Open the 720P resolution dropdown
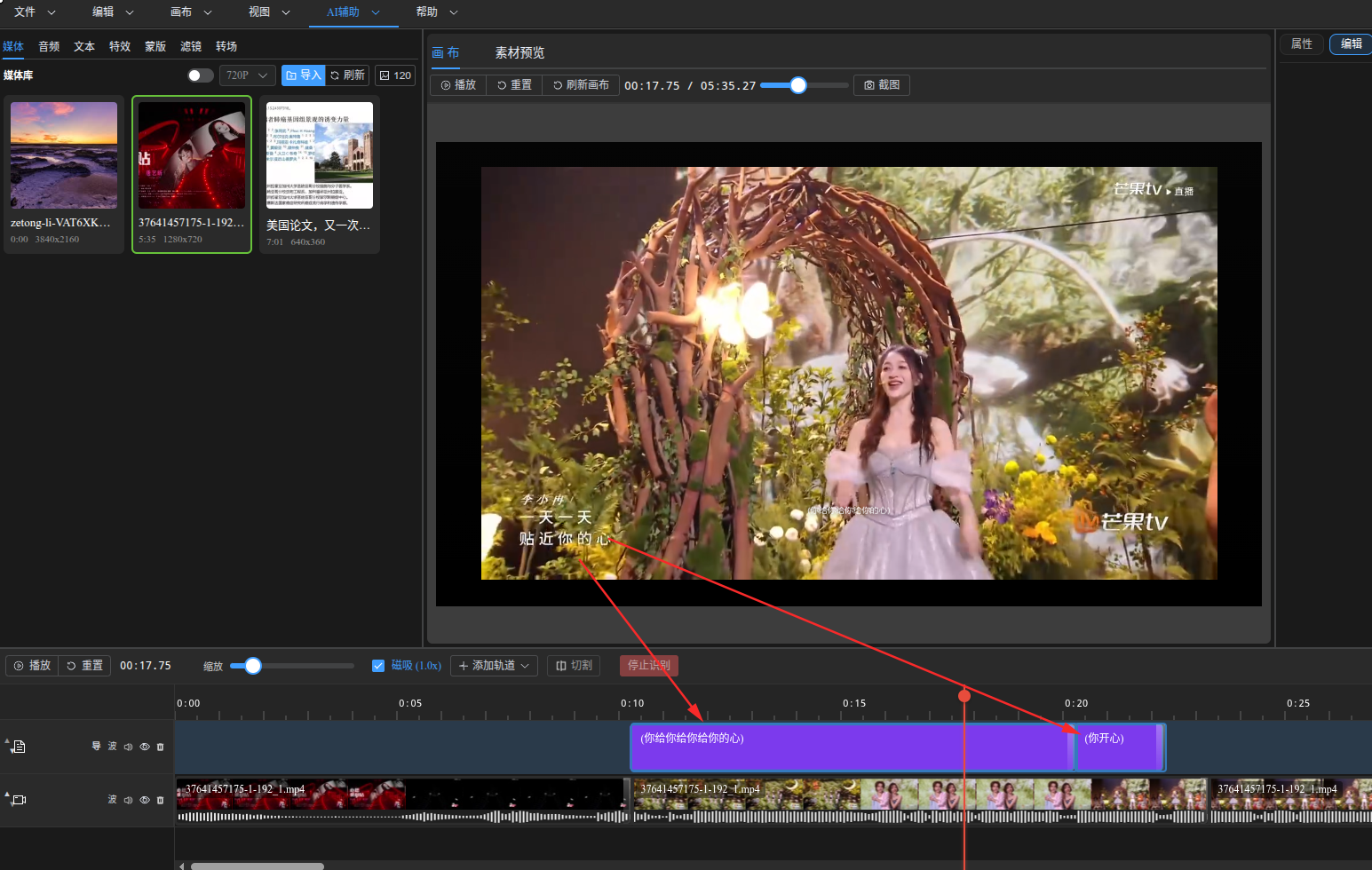 (x=247, y=75)
